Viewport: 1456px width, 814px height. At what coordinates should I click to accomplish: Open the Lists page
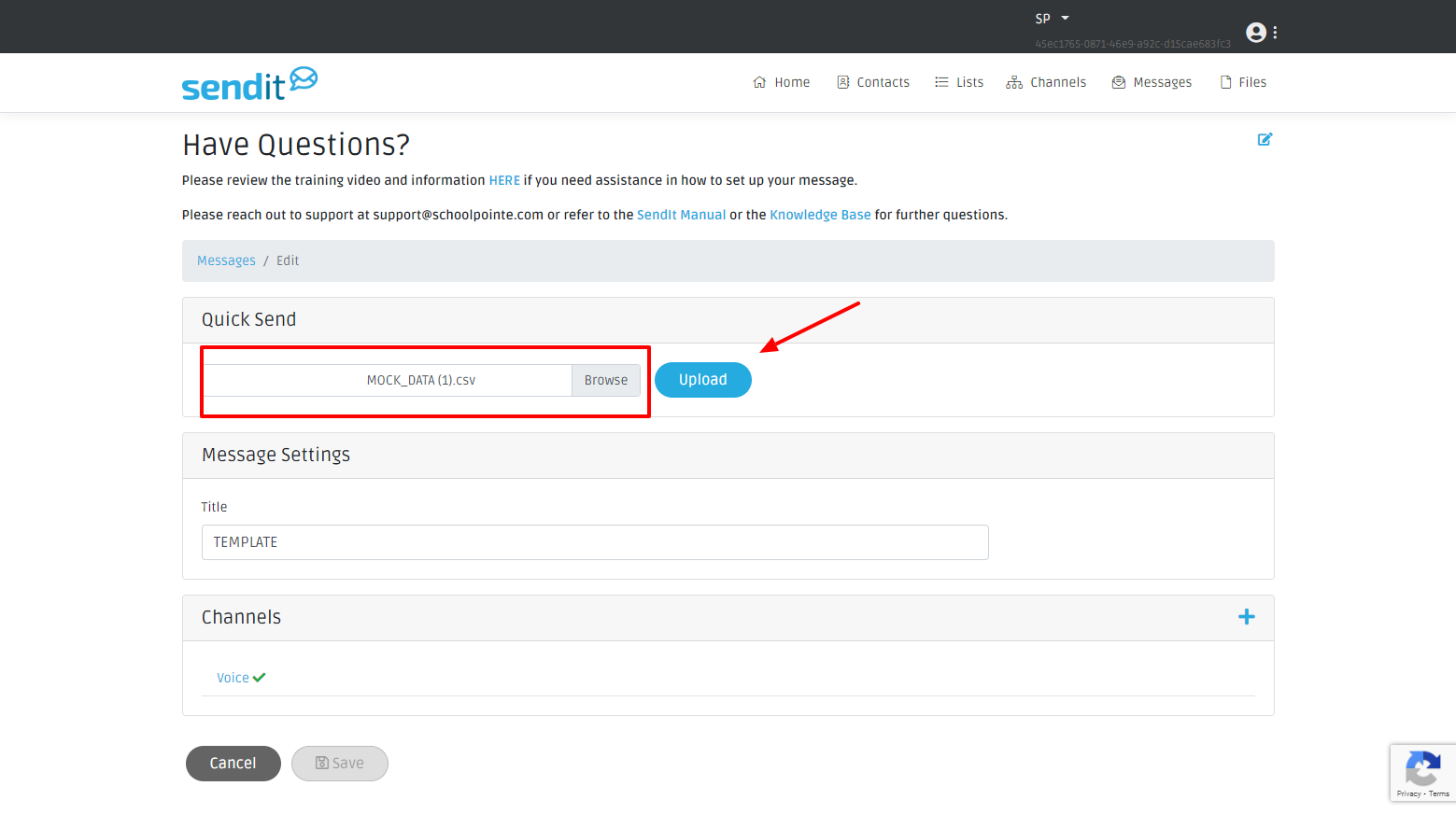point(959,82)
